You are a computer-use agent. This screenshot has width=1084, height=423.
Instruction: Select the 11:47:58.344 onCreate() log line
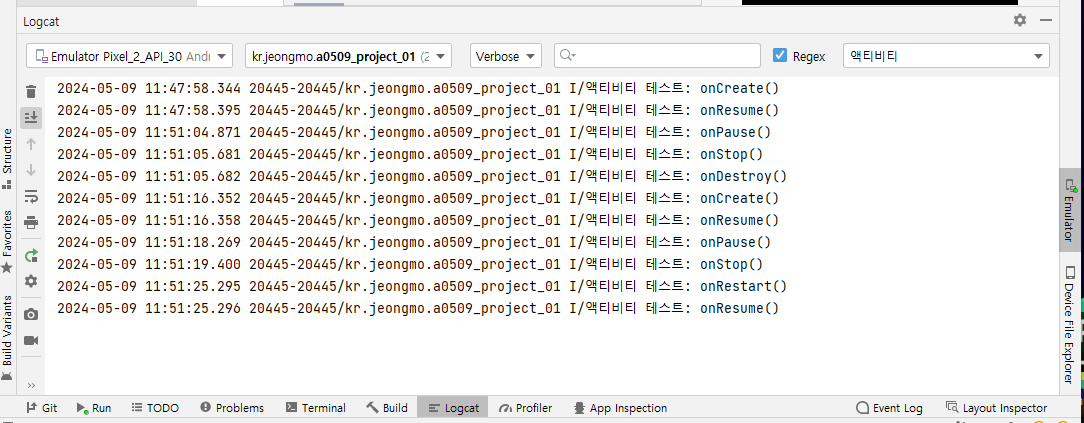418,88
